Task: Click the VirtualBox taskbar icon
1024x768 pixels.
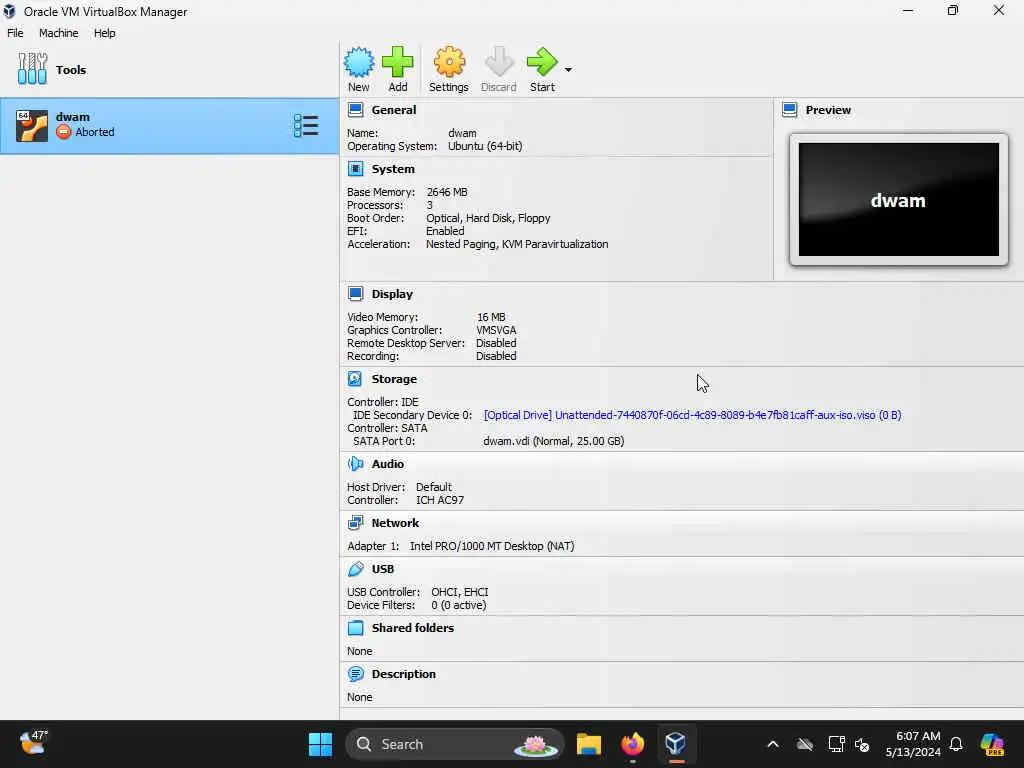Action: tap(675, 744)
